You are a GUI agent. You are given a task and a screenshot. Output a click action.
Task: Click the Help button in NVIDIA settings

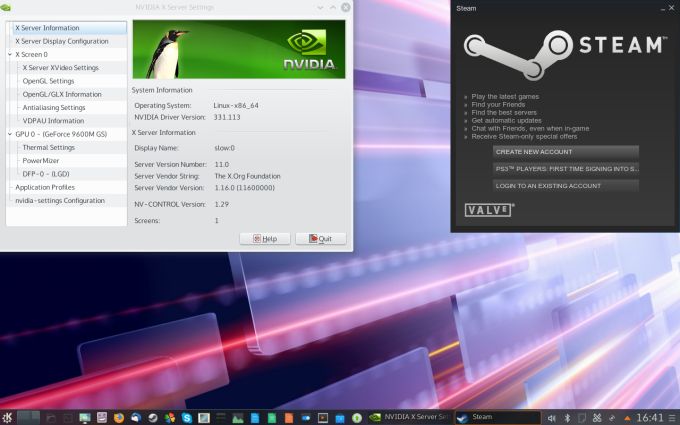(265, 239)
